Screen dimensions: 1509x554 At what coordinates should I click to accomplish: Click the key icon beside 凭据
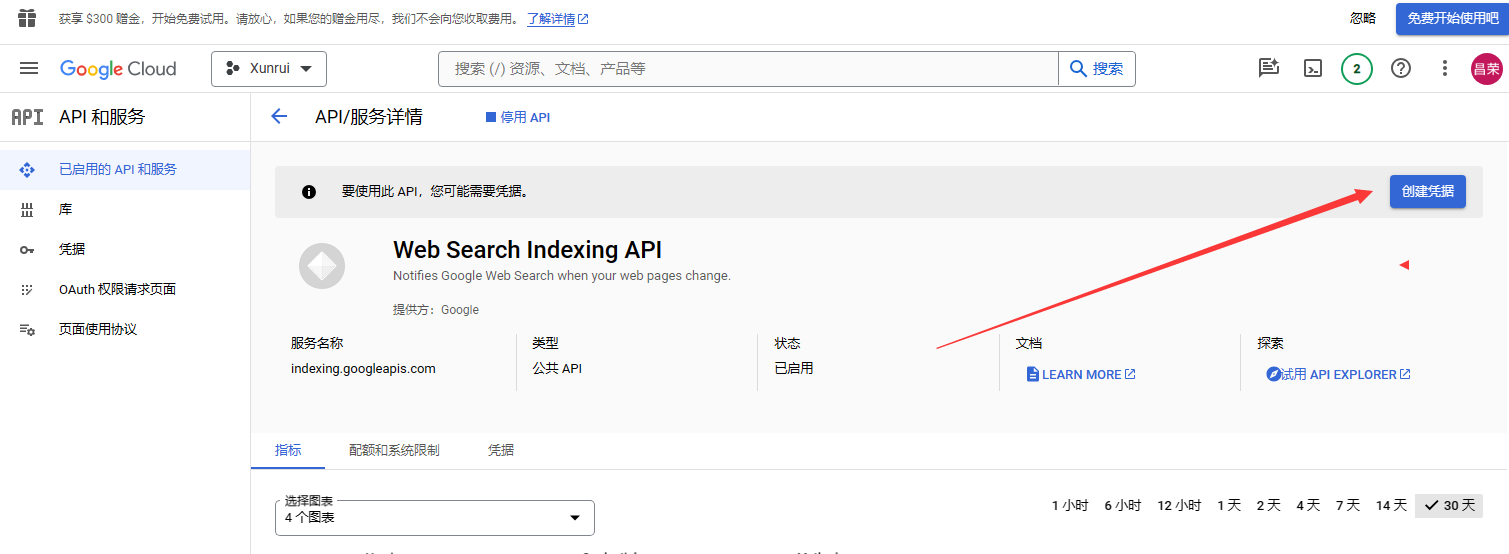click(27, 250)
